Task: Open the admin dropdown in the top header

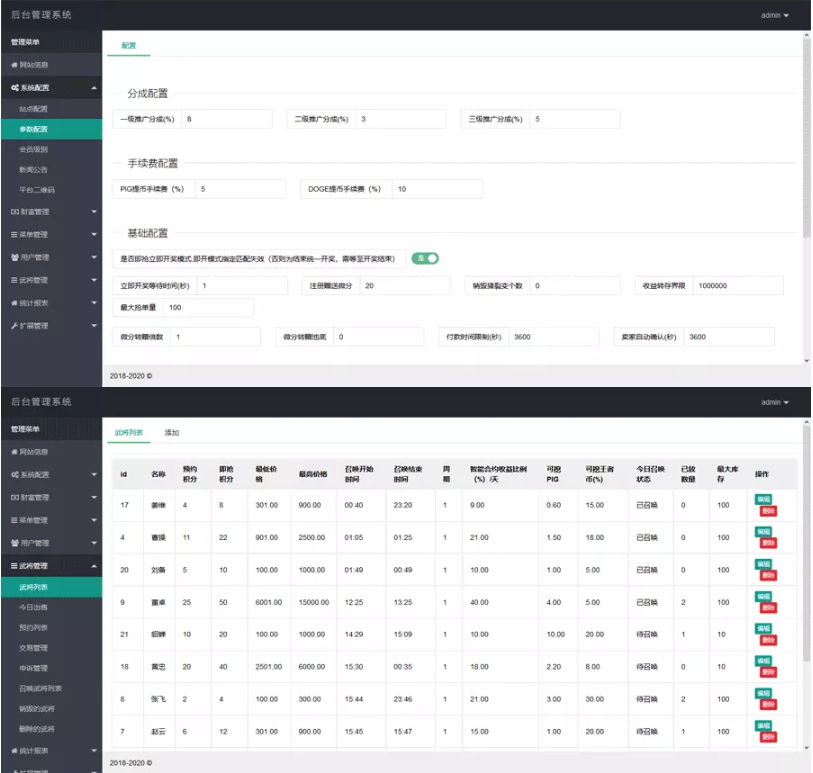Action: pos(774,16)
